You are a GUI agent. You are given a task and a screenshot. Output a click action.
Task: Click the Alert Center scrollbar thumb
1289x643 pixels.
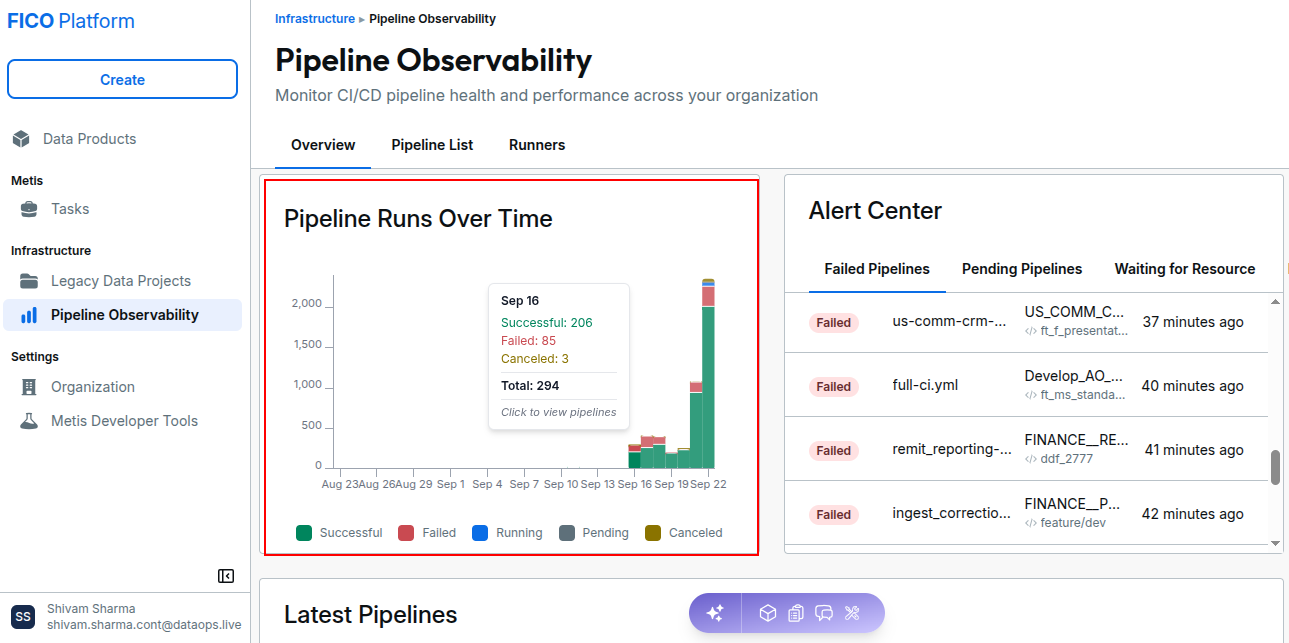tap(1275, 468)
